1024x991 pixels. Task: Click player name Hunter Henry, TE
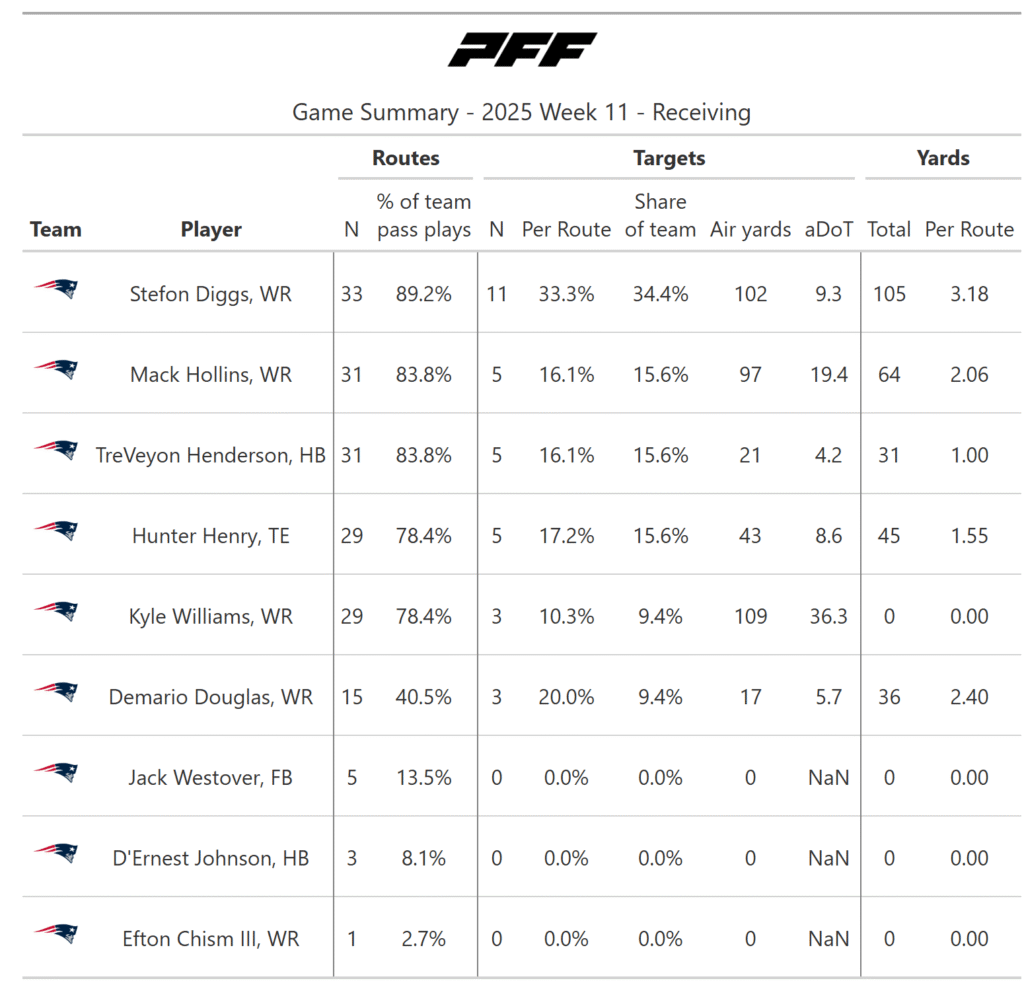pyautogui.click(x=211, y=536)
